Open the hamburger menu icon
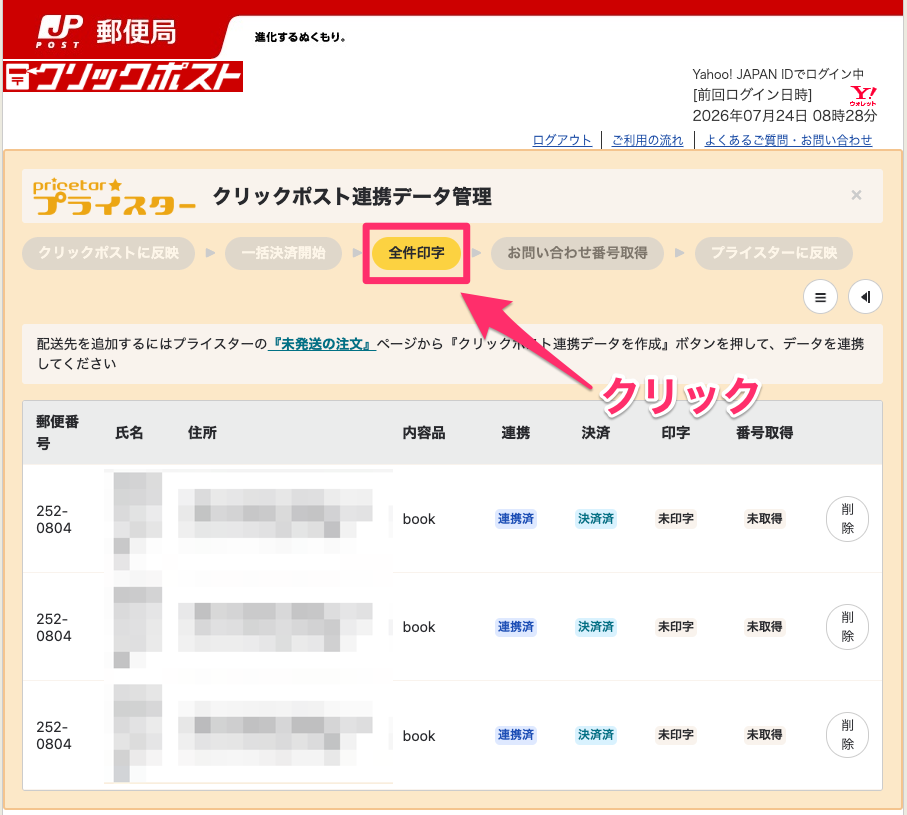Viewport: 907px width, 815px height. (820, 297)
